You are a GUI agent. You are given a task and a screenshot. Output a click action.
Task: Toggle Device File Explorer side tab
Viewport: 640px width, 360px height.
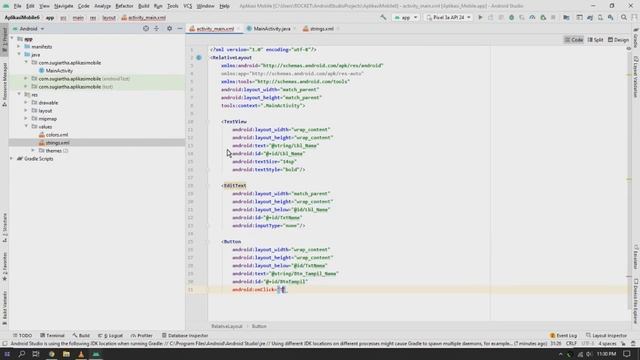tap(636, 302)
